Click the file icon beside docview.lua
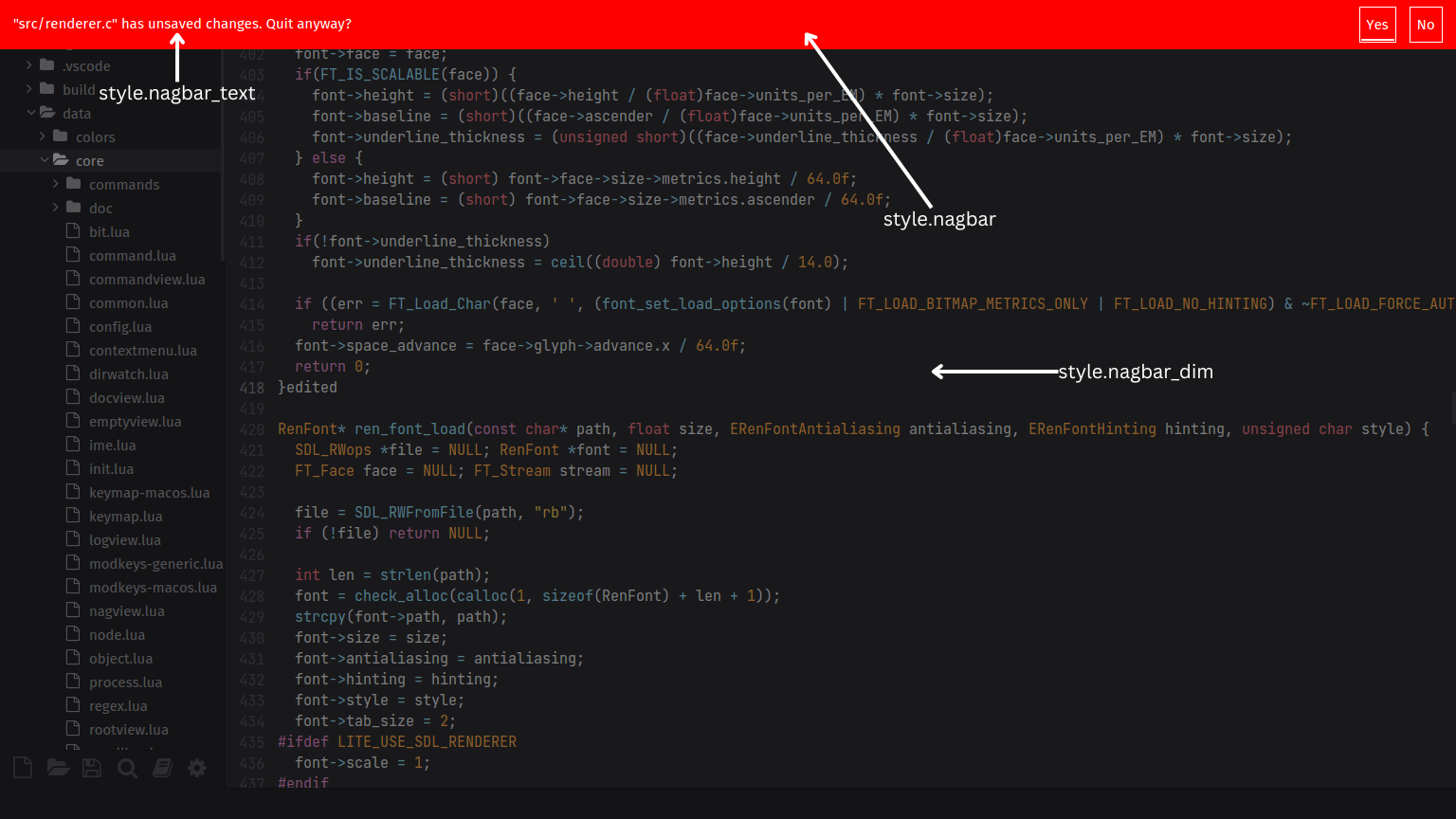 pyautogui.click(x=73, y=397)
